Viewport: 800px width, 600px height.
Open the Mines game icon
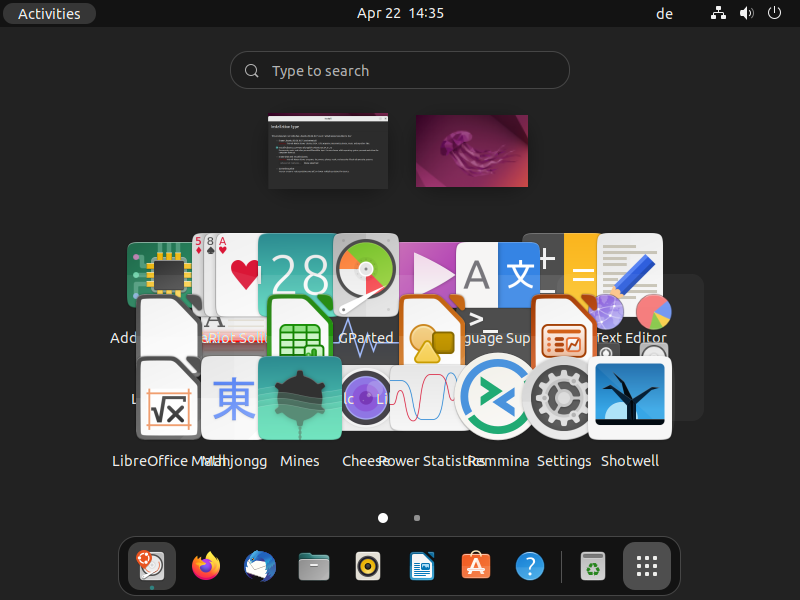[x=299, y=398]
